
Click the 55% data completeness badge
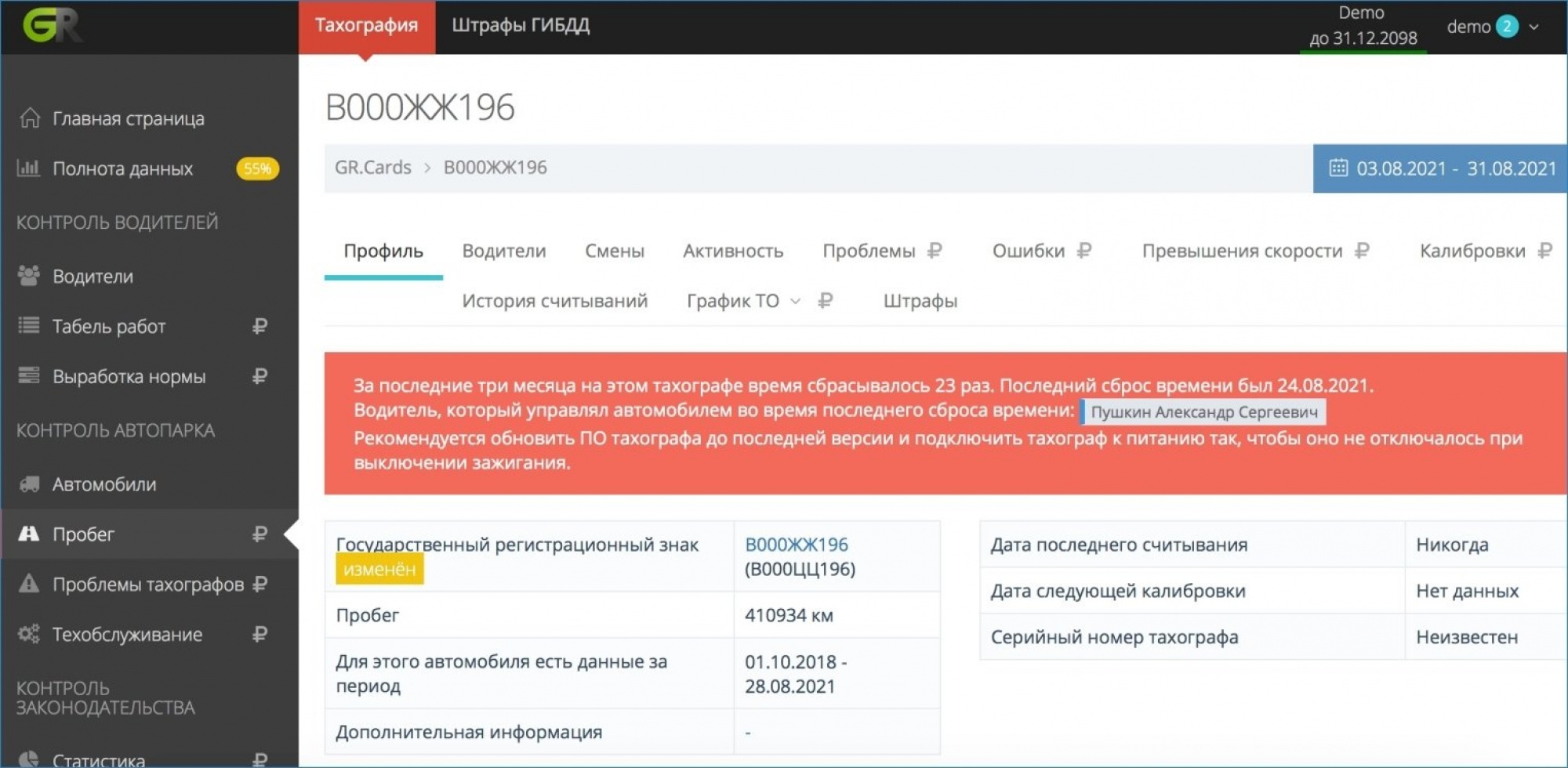pos(257,168)
